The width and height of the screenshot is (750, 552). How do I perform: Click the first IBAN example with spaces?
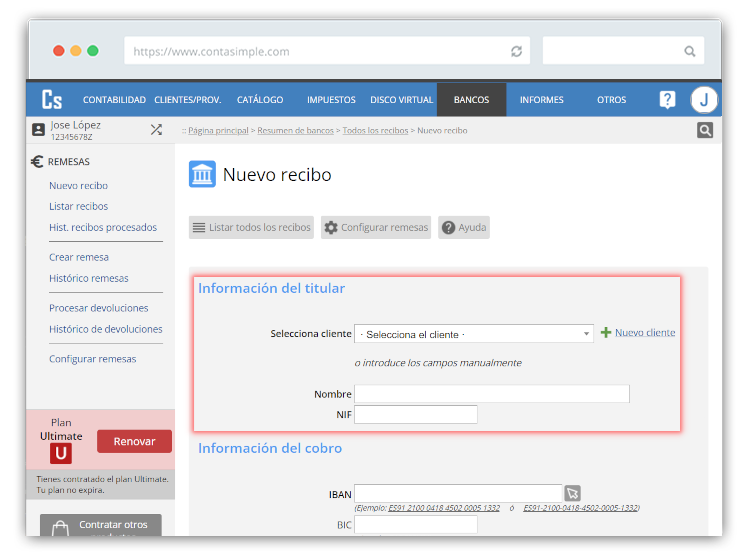coord(444,508)
